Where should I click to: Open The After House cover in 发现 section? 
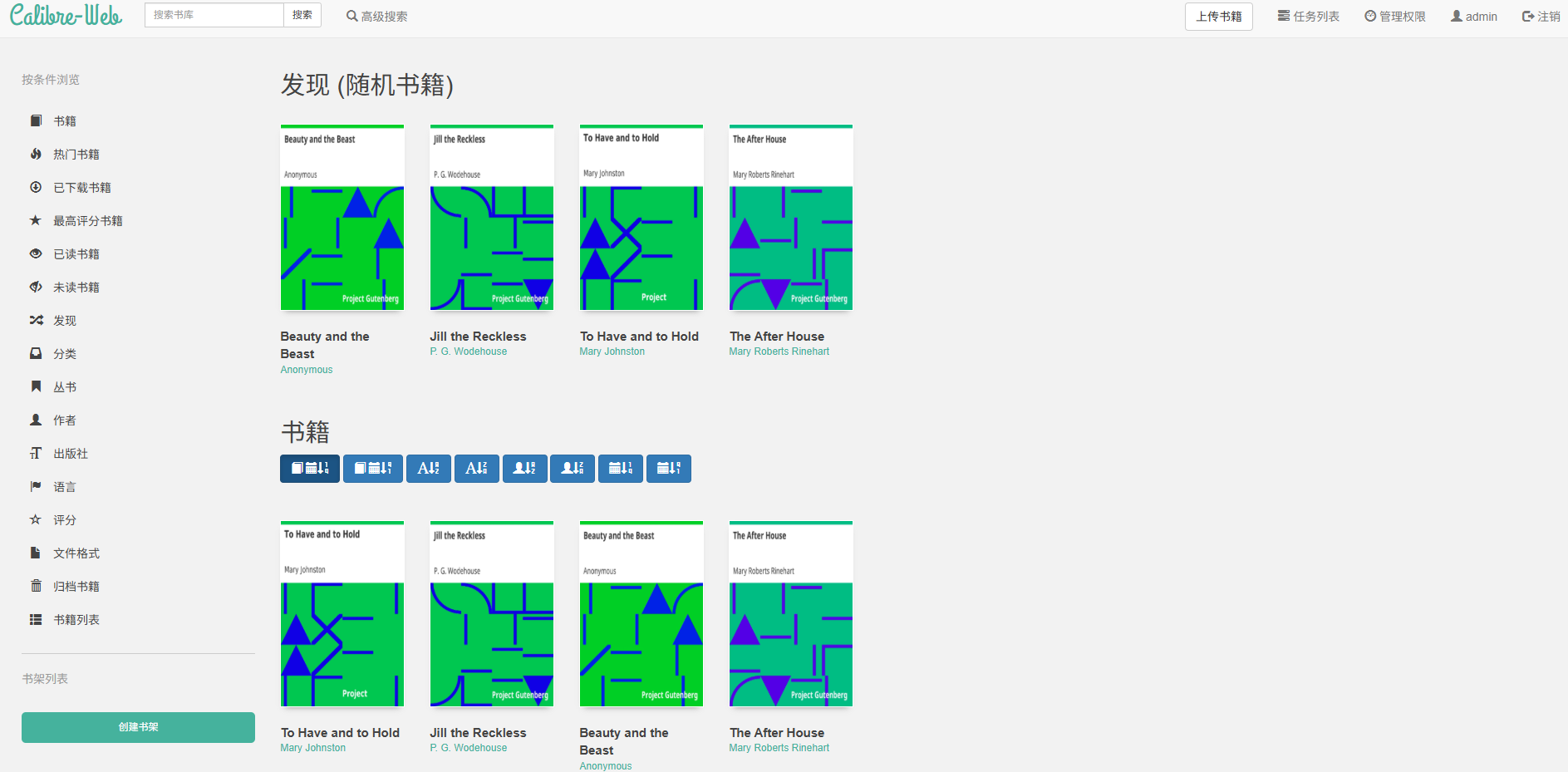tap(791, 218)
